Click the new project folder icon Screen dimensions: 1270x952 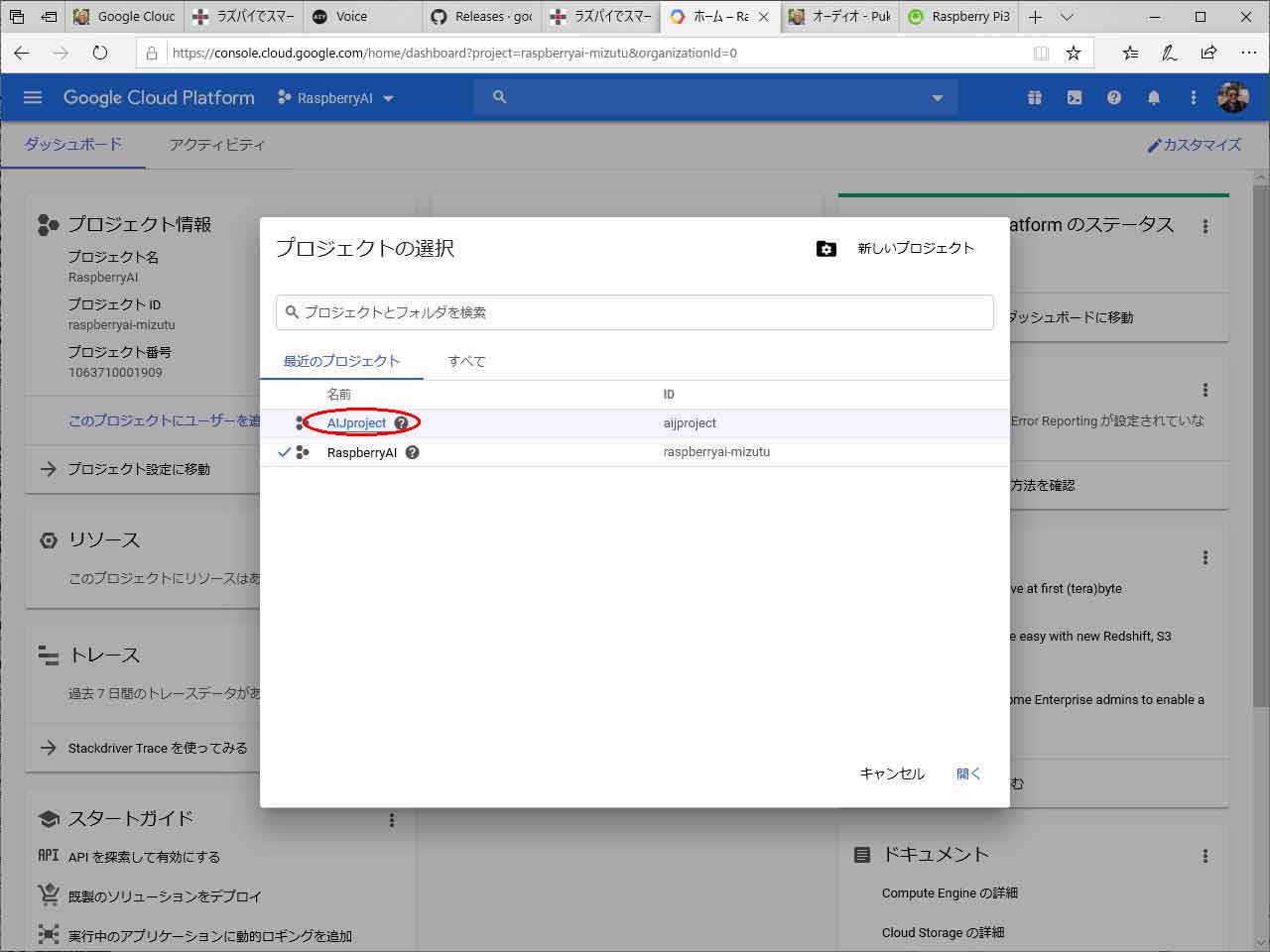(x=826, y=248)
